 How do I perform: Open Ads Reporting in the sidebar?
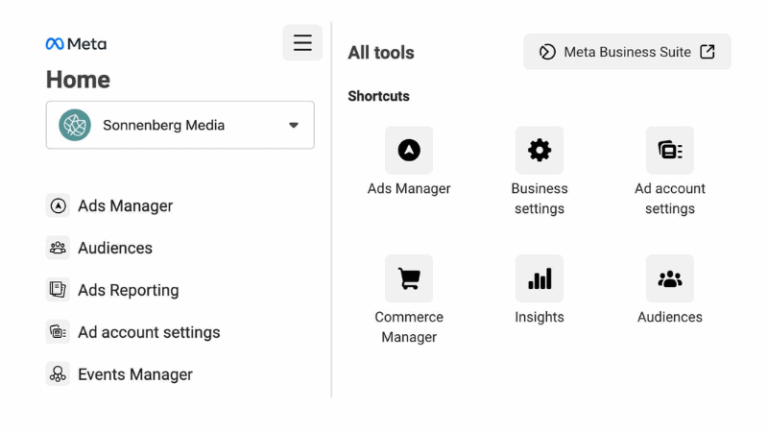(x=128, y=290)
